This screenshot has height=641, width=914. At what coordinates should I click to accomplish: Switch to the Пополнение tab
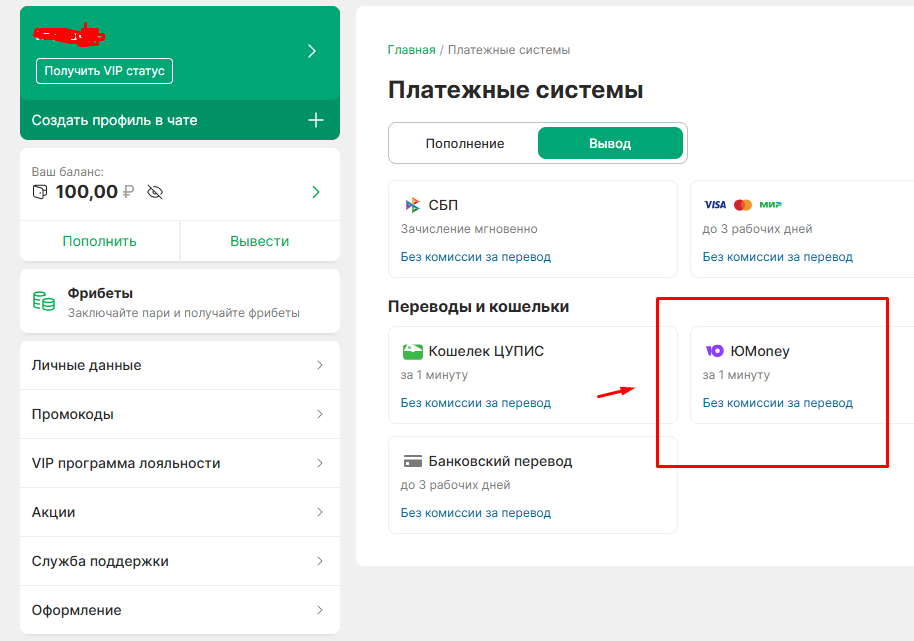[465, 143]
